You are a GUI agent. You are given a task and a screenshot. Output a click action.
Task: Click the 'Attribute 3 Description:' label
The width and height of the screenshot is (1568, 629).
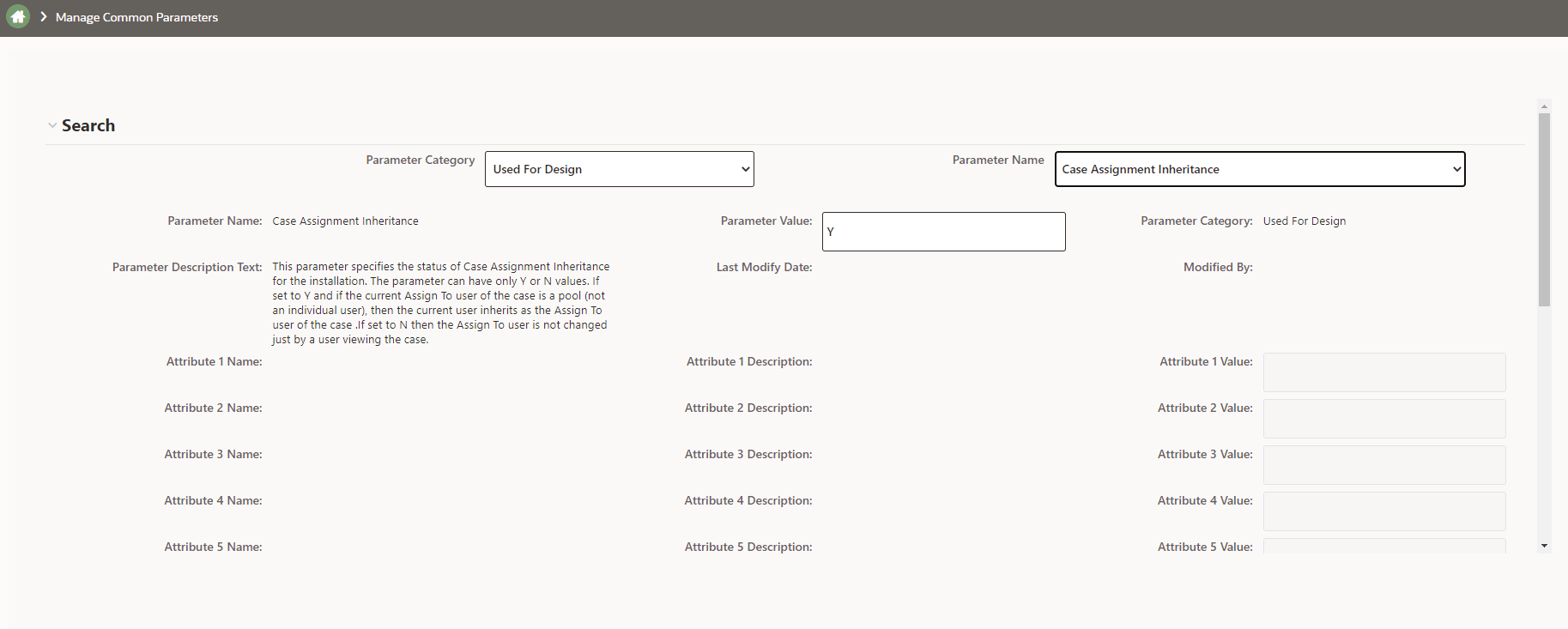point(748,455)
